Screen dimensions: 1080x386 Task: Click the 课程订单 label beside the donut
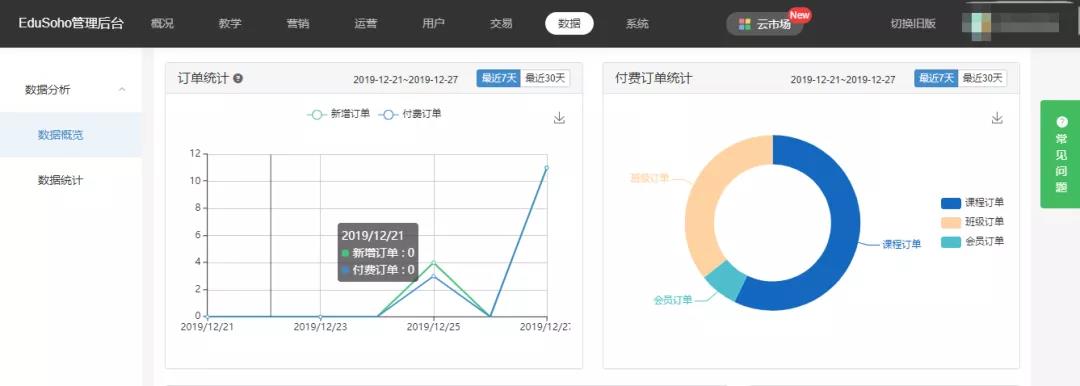click(x=902, y=244)
